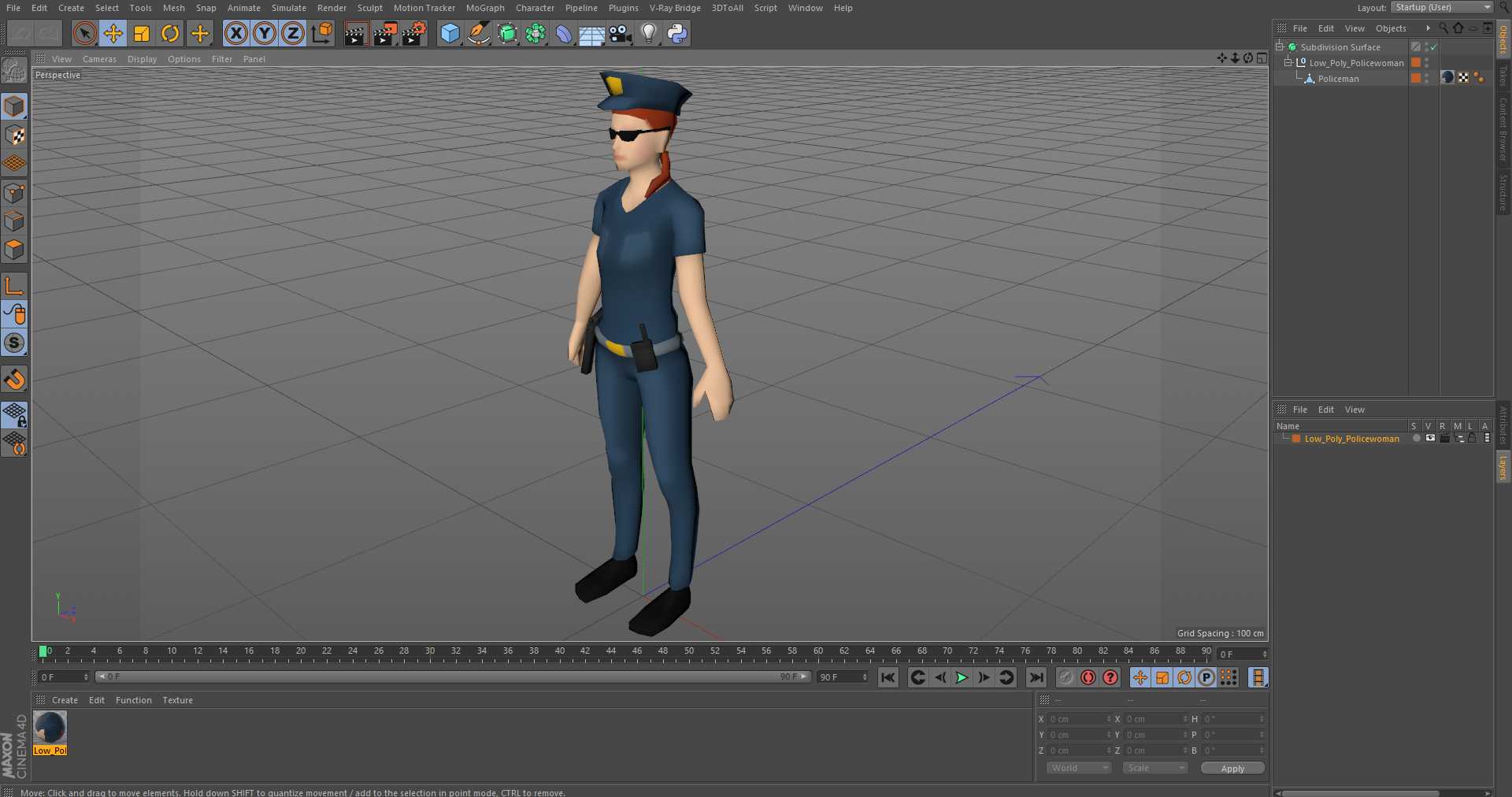Screen dimensions: 1512x797
Task: Click current frame 0 F stepper at timeline right
Action: coord(1265,654)
